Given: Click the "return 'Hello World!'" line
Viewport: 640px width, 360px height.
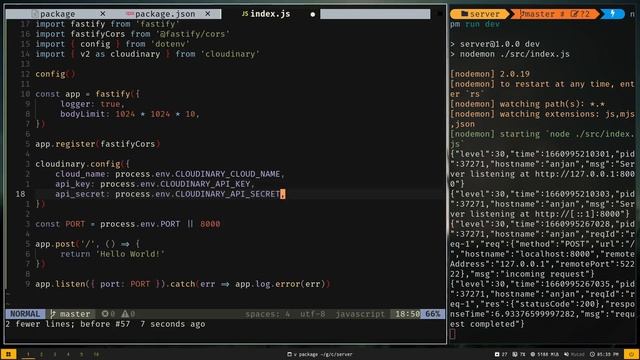Looking at the screenshot, I should pyautogui.click(x=112, y=254).
